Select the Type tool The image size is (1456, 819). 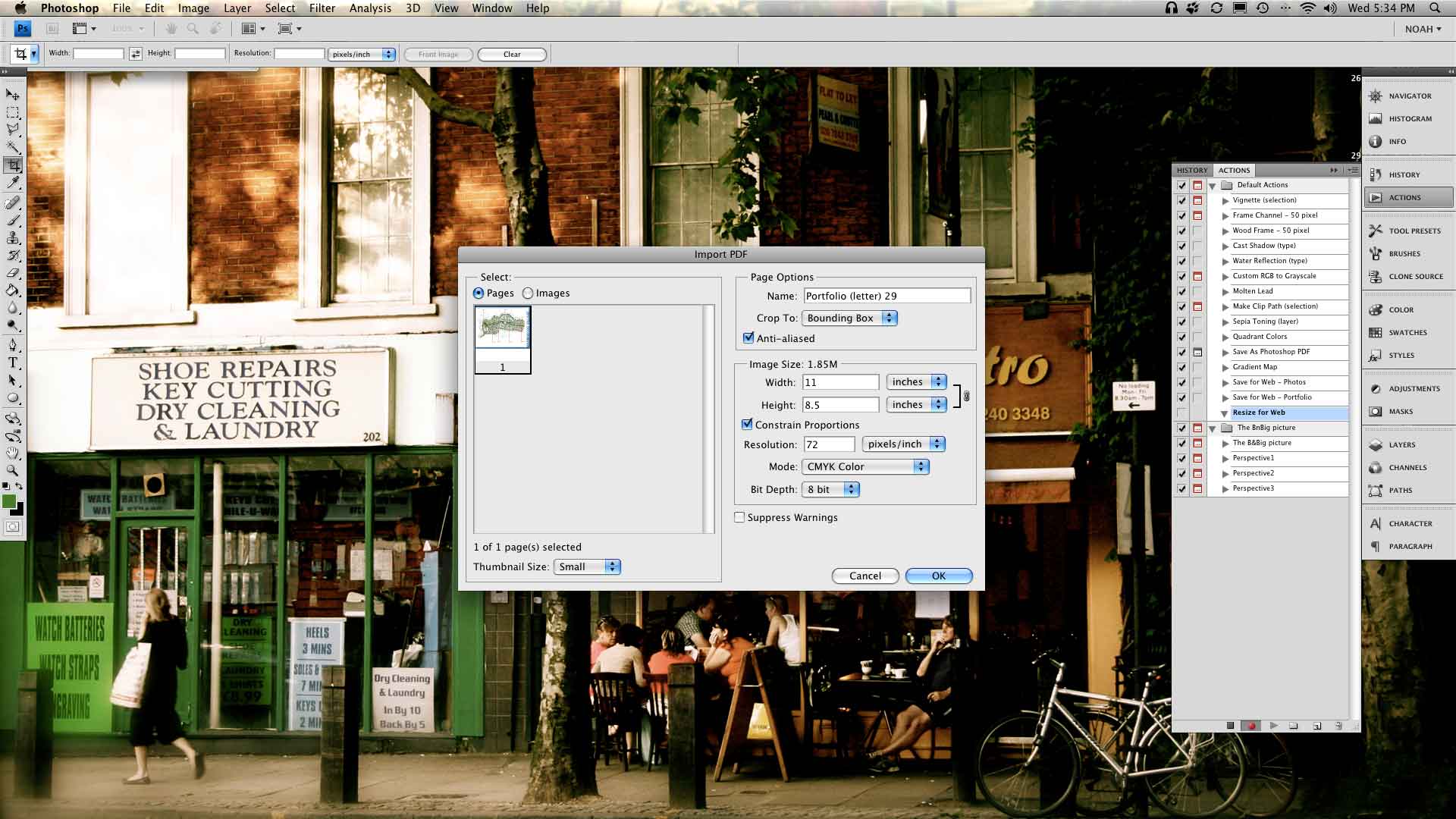tap(13, 362)
